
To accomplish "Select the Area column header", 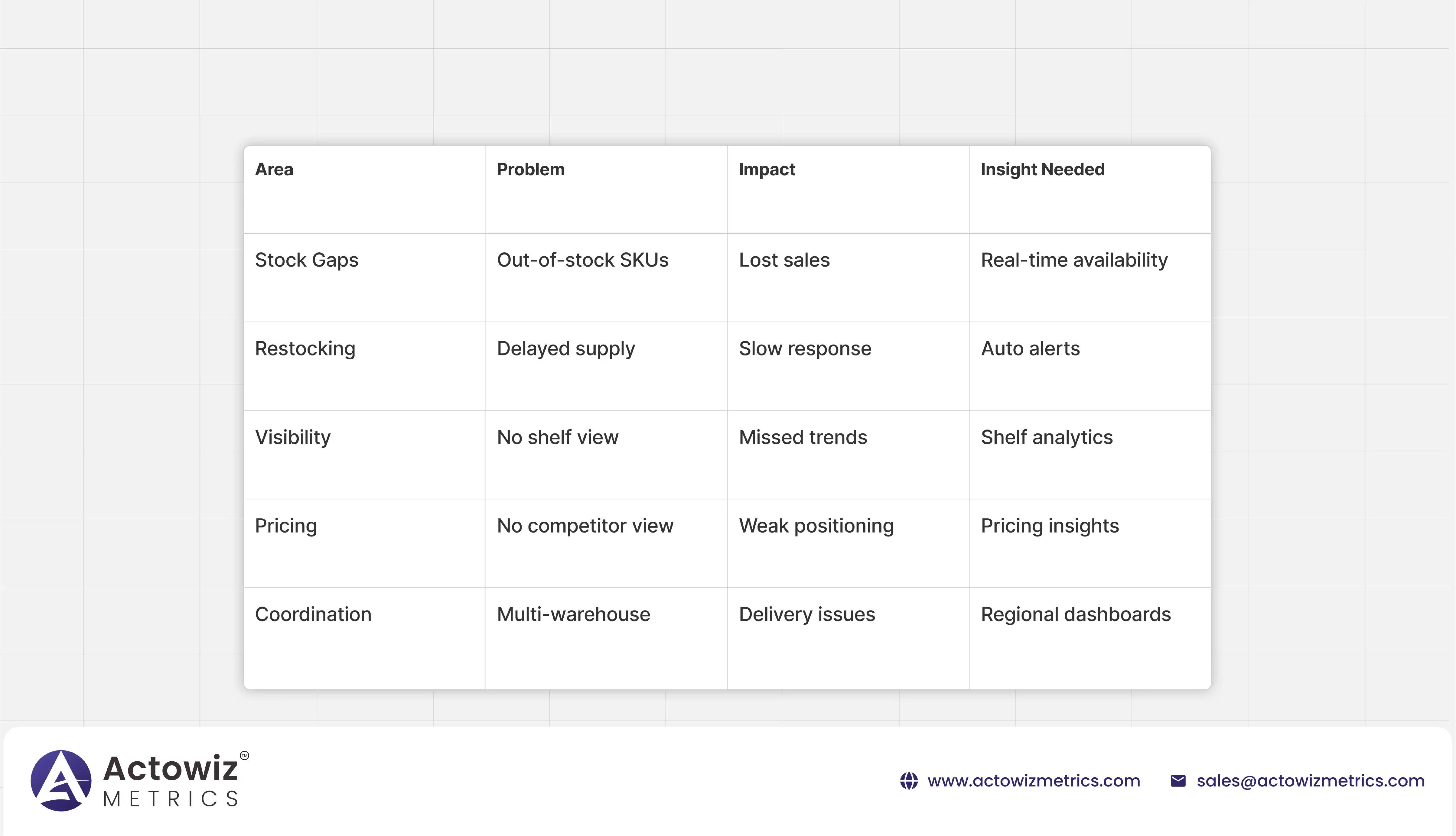I will coord(274,169).
